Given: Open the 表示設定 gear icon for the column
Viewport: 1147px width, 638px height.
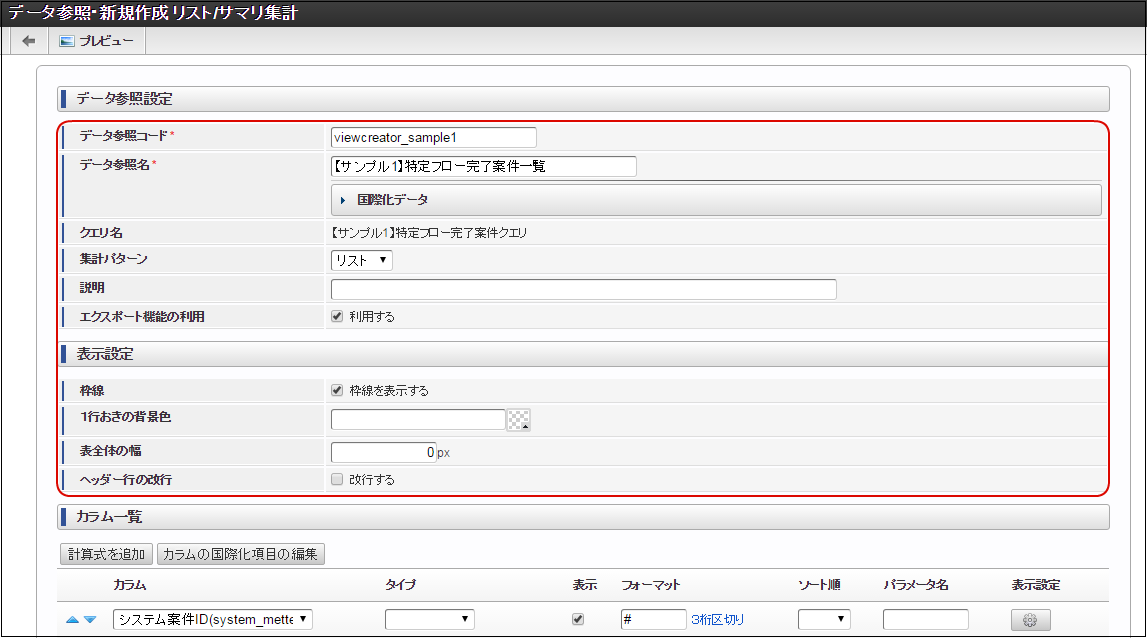Looking at the screenshot, I should tap(1030, 619).
